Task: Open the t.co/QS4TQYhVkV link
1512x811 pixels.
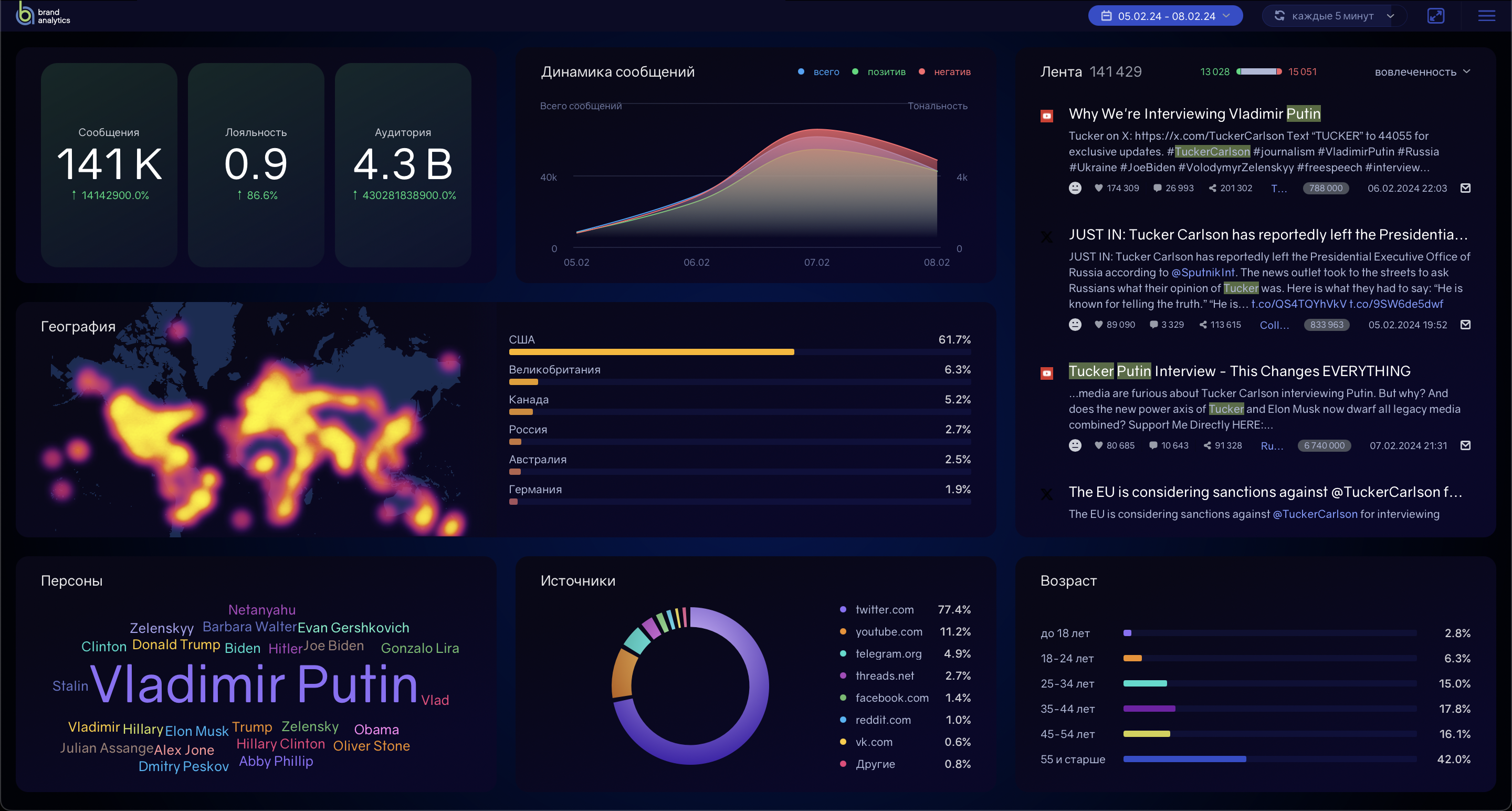Action: coord(1298,304)
